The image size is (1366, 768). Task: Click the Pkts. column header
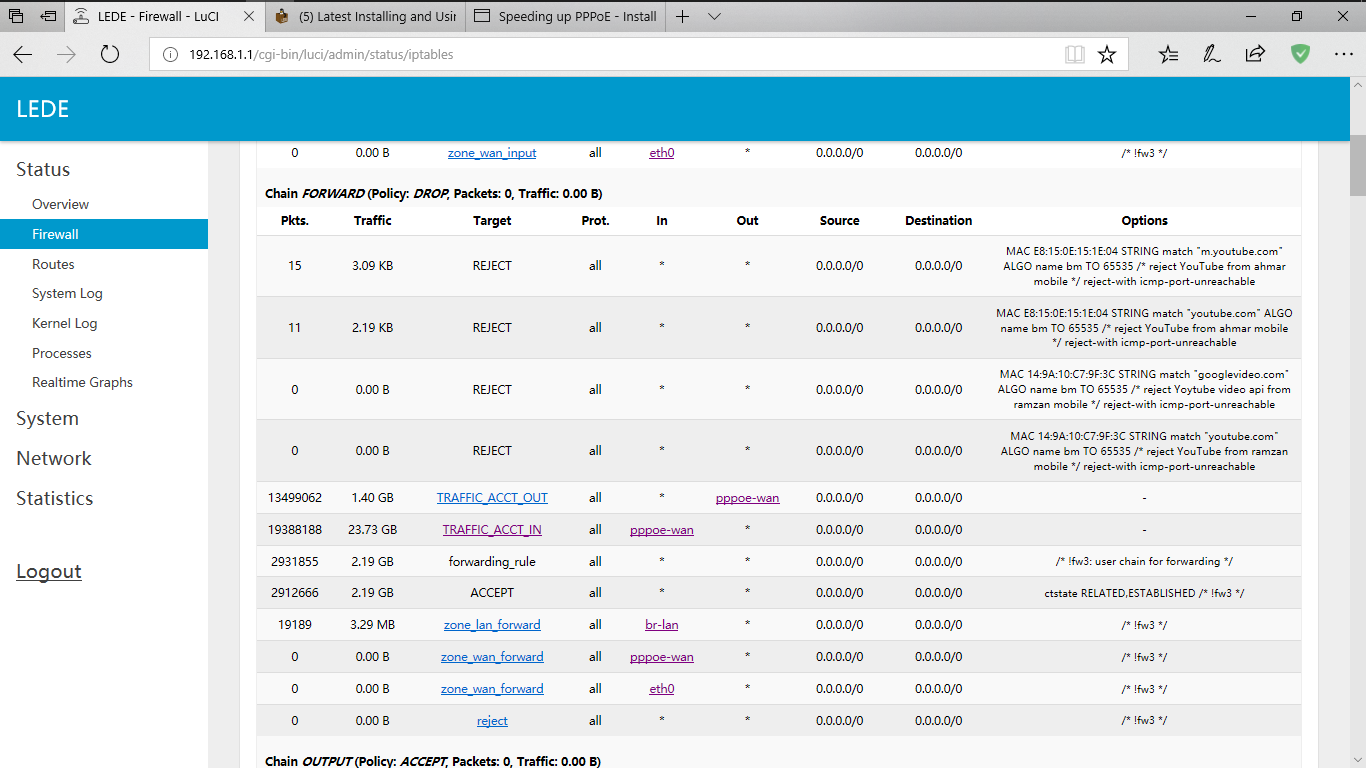[x=294, y=220]
